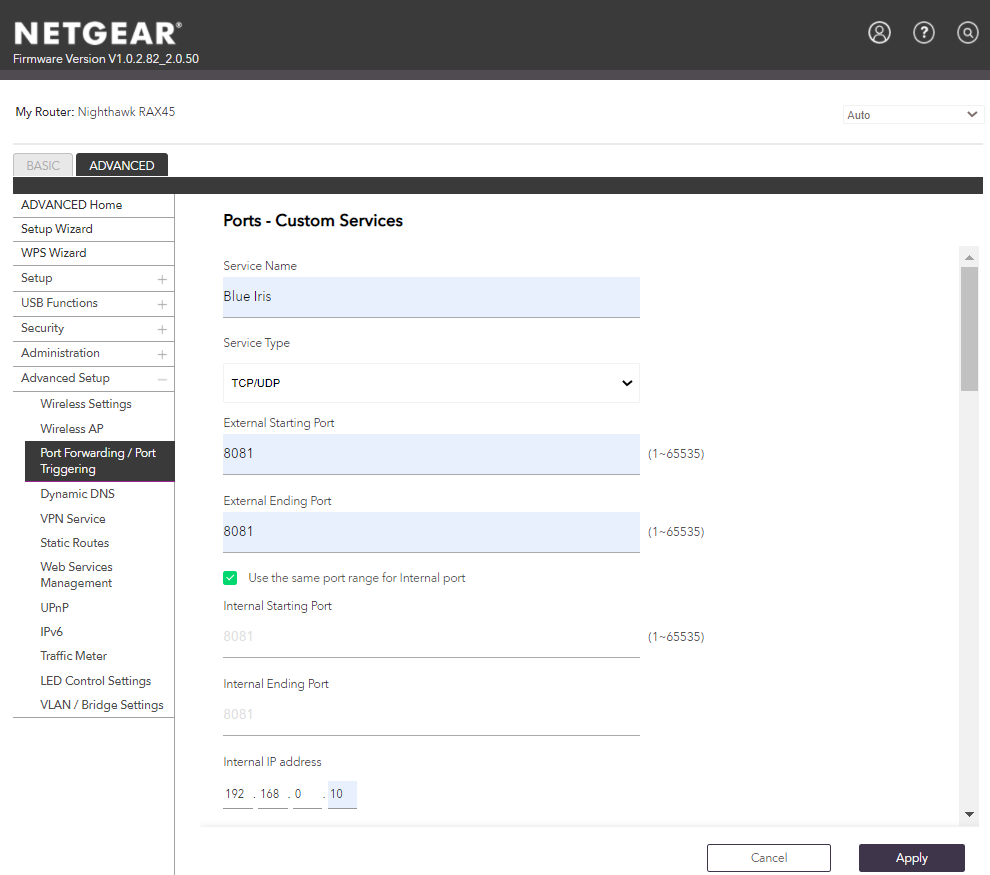Viewport: 990px width, 875px height.
Task: Click the Cancel button
Action: pyautogui.click(x=768, y=858)
